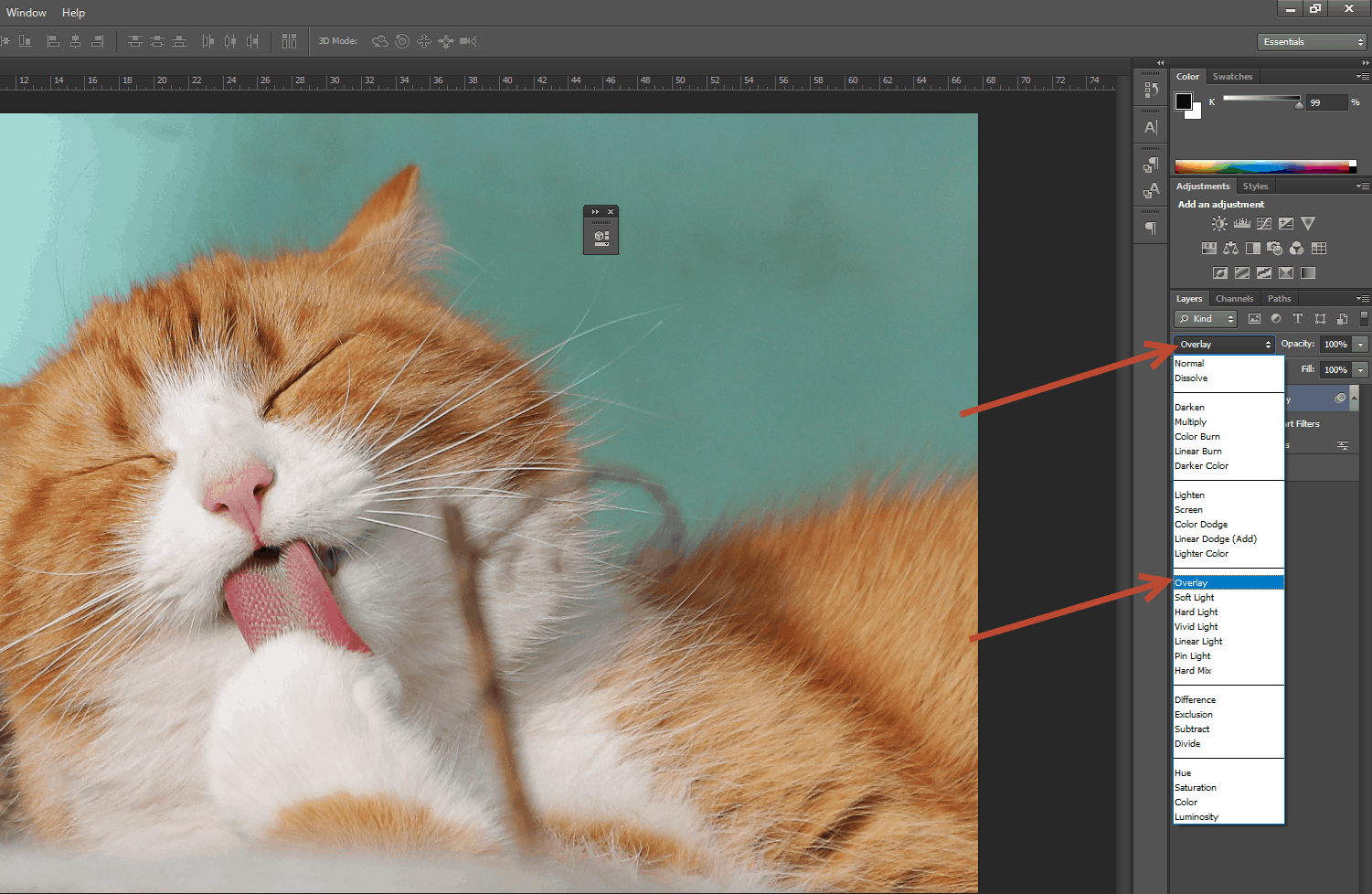Toggle pixel layer filter

[1254, 319]
